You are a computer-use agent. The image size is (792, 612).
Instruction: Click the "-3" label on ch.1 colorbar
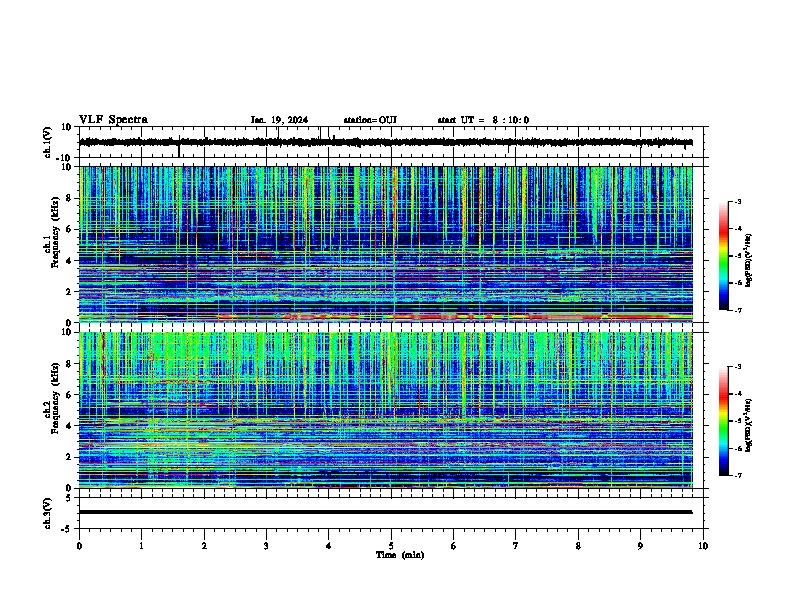point(737,201)
